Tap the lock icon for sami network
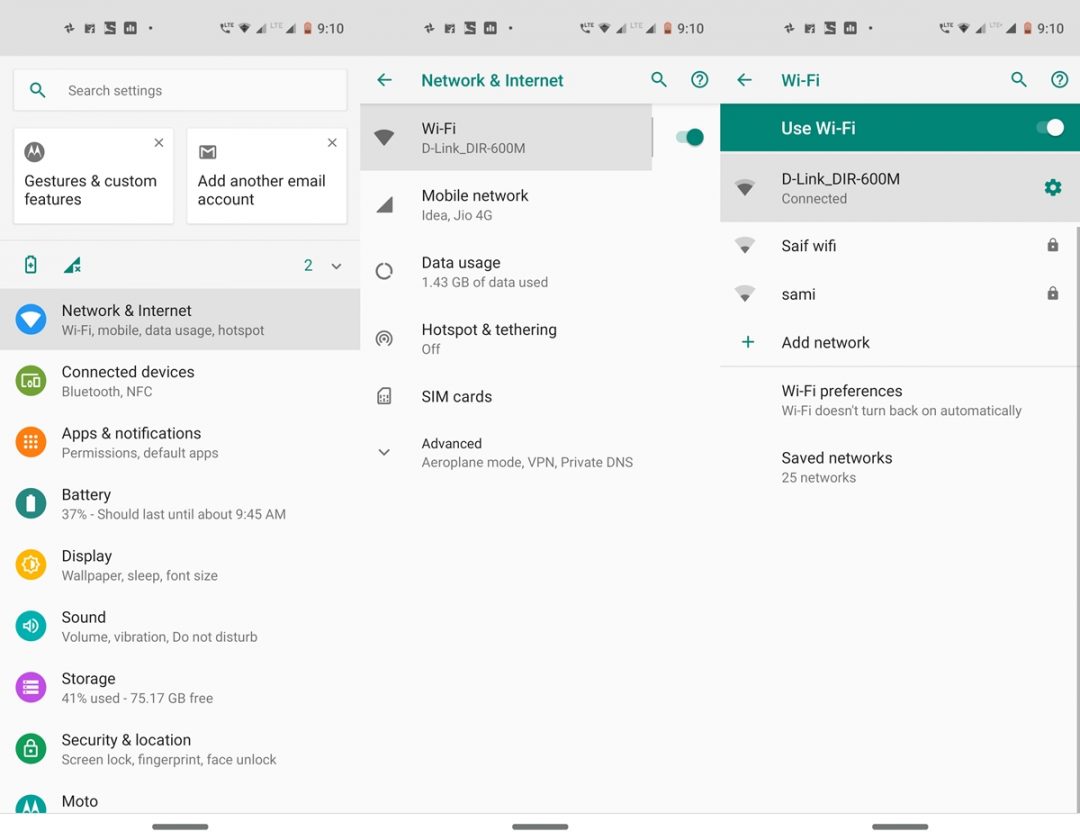Screen dimensions: 1080x840 pos(1052,293)
